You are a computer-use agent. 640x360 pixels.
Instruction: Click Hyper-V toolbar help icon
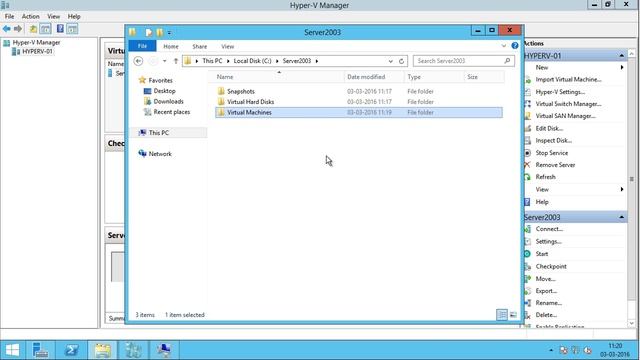60,29
